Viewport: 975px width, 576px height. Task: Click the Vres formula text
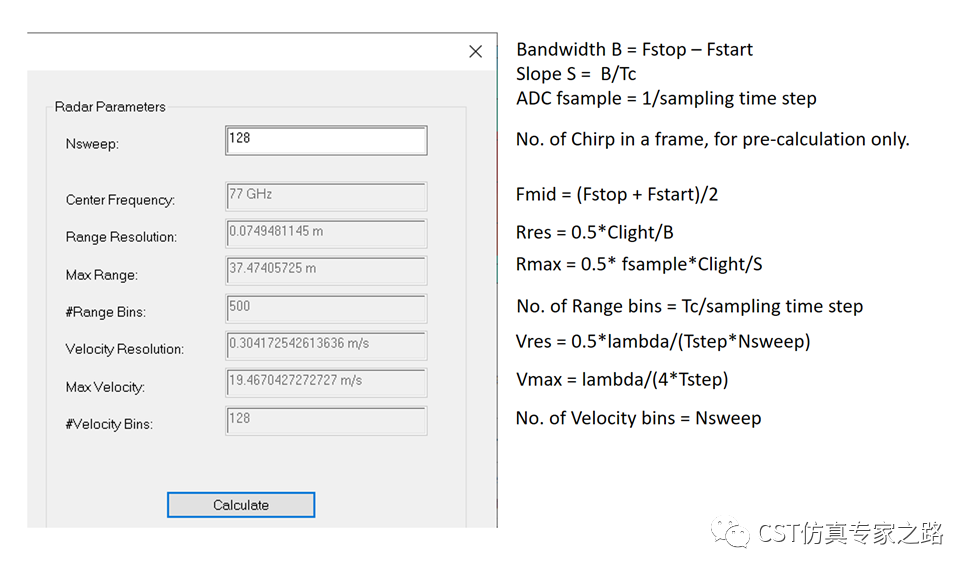pyautogui.click(x=663, y=341)
